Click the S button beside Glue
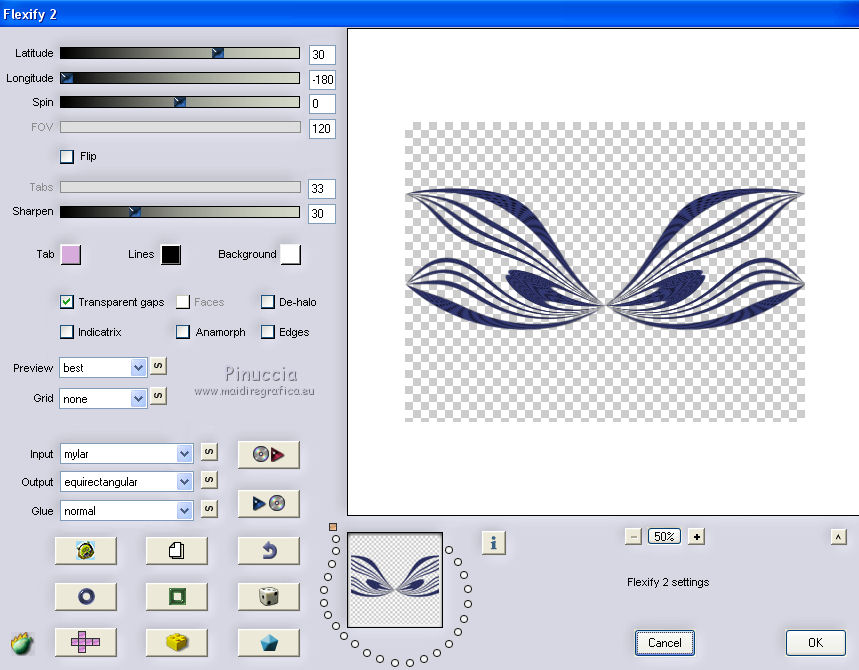This screenshot has height=670, width=859. coord(209,509)
